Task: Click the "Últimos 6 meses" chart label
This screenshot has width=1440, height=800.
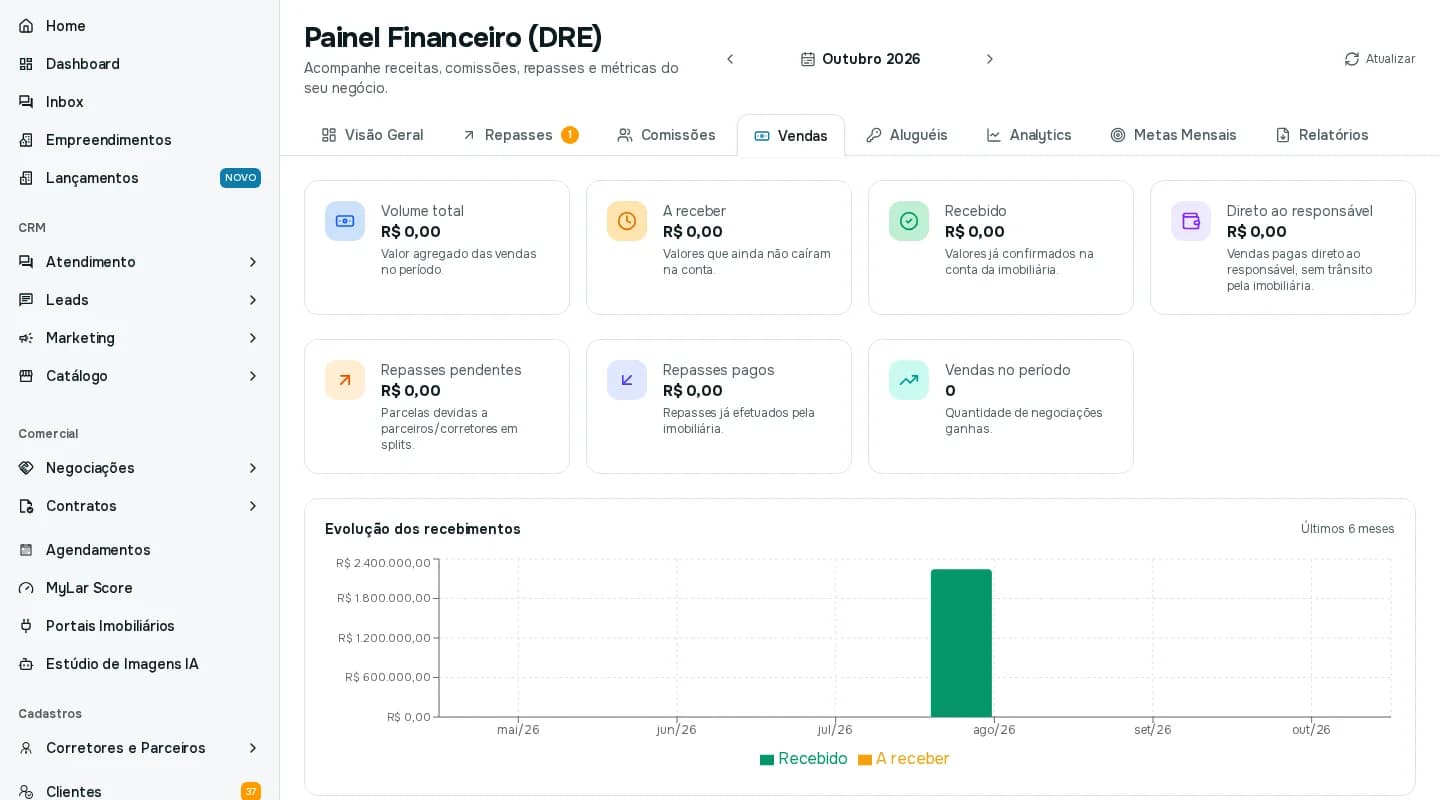Action: pos(1347,529)
